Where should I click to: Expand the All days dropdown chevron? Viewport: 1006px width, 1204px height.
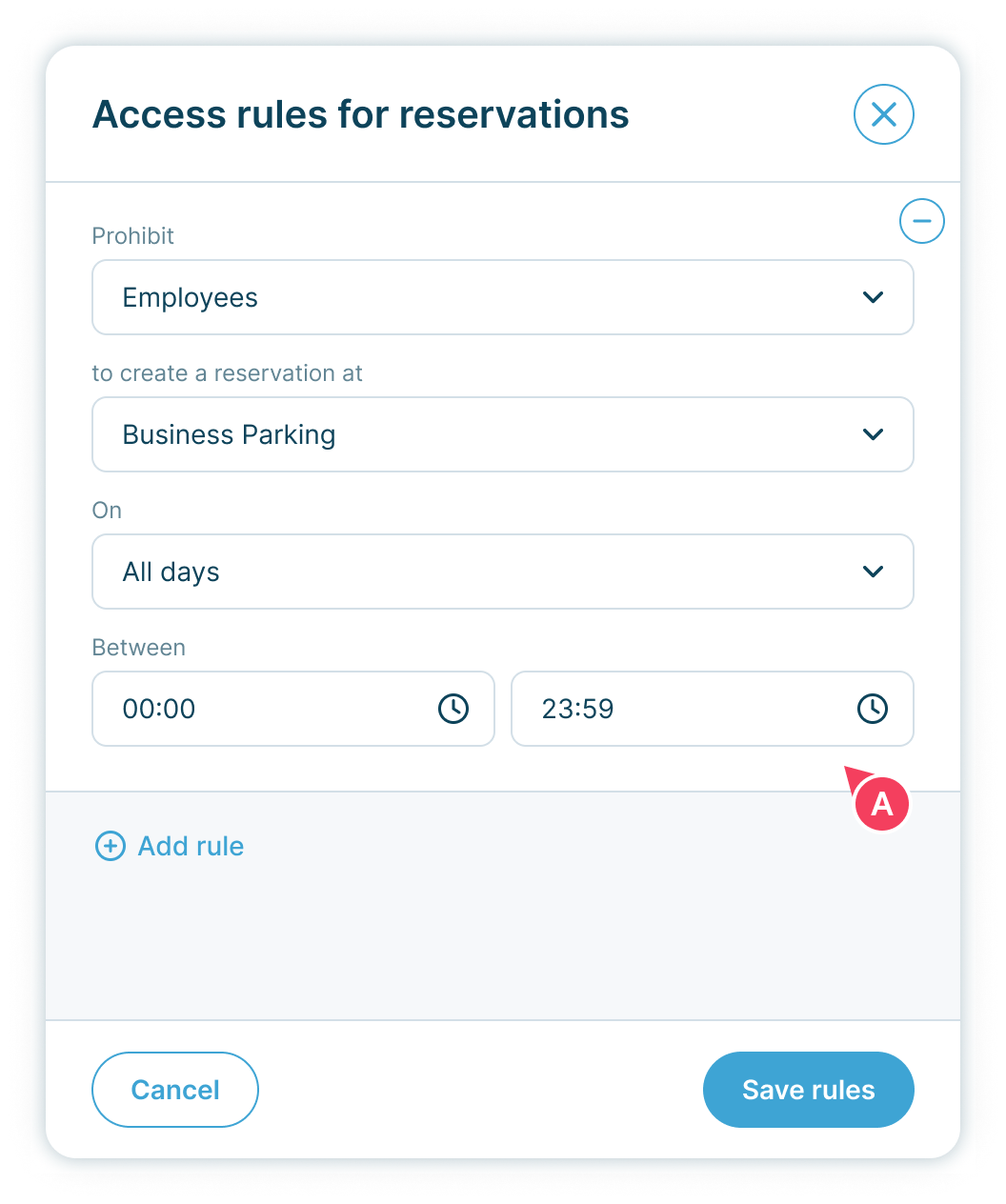[872, 572]
